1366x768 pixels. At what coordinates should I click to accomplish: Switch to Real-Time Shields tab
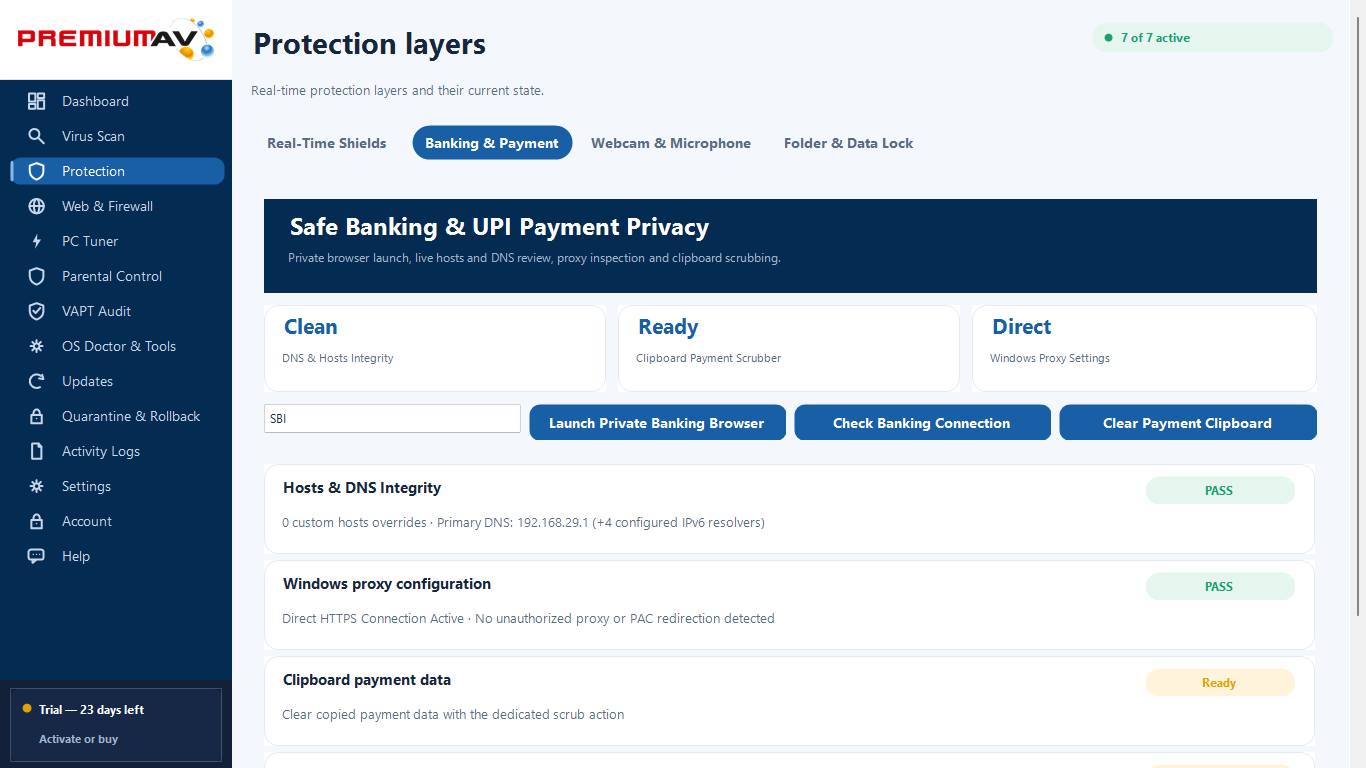coord(327,143)
